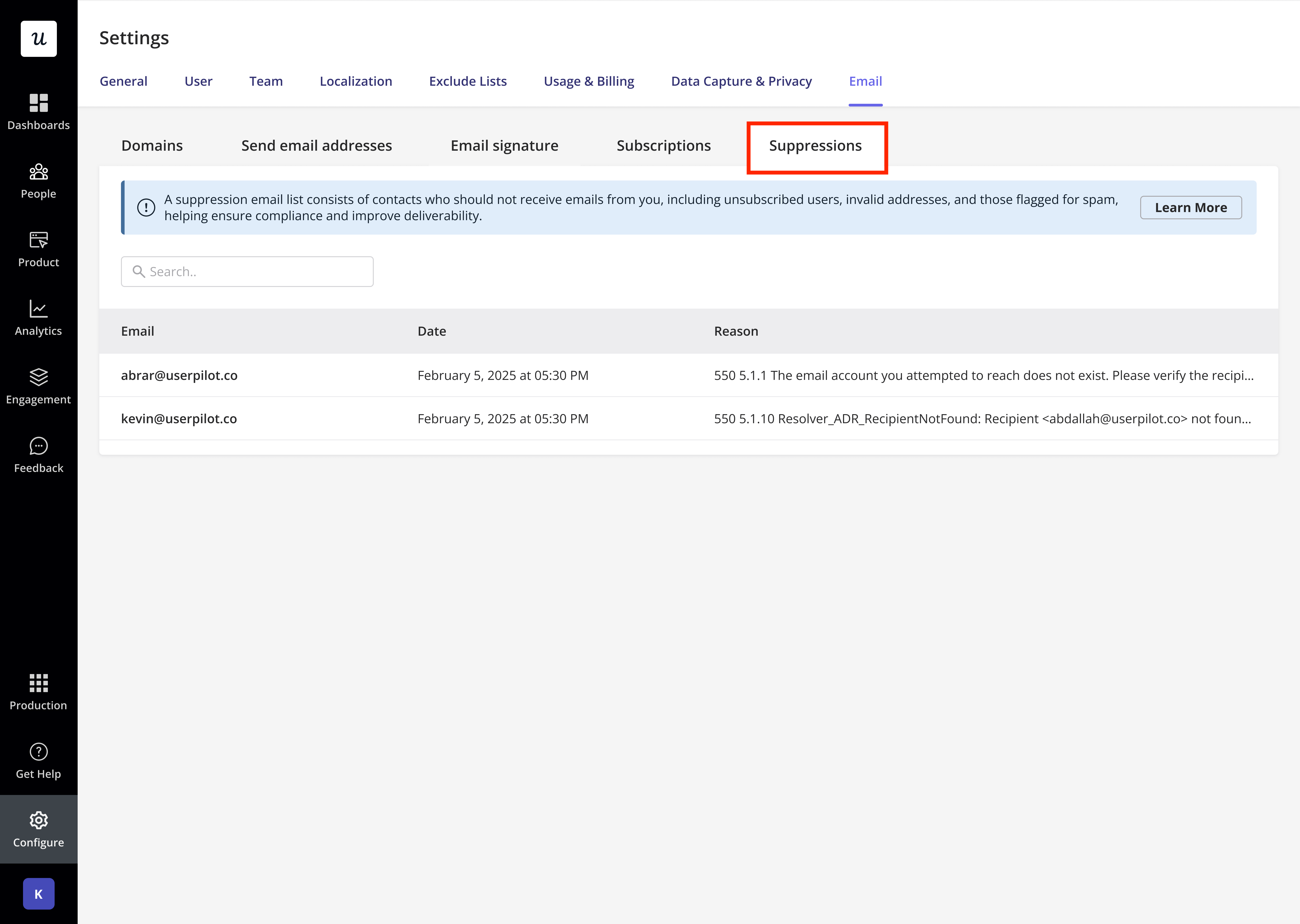Open the Send email addresses sub-tab
Screen dimensions: 1300x924
click(316, 146)
